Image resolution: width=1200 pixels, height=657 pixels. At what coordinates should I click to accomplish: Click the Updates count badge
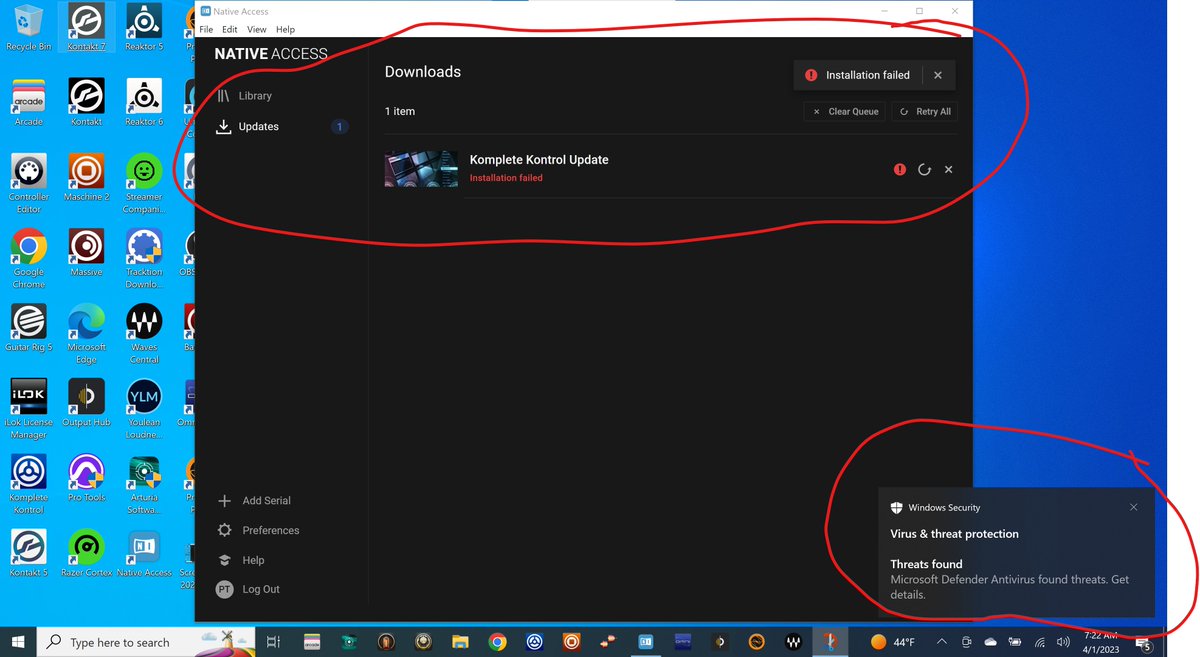coord(340,127)
